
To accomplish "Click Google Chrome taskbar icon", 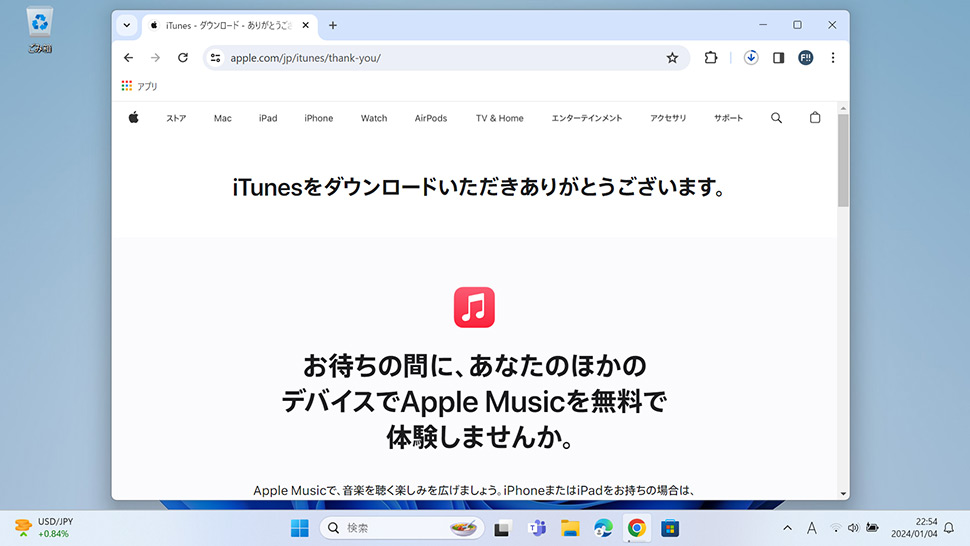I will coord(637,528).
